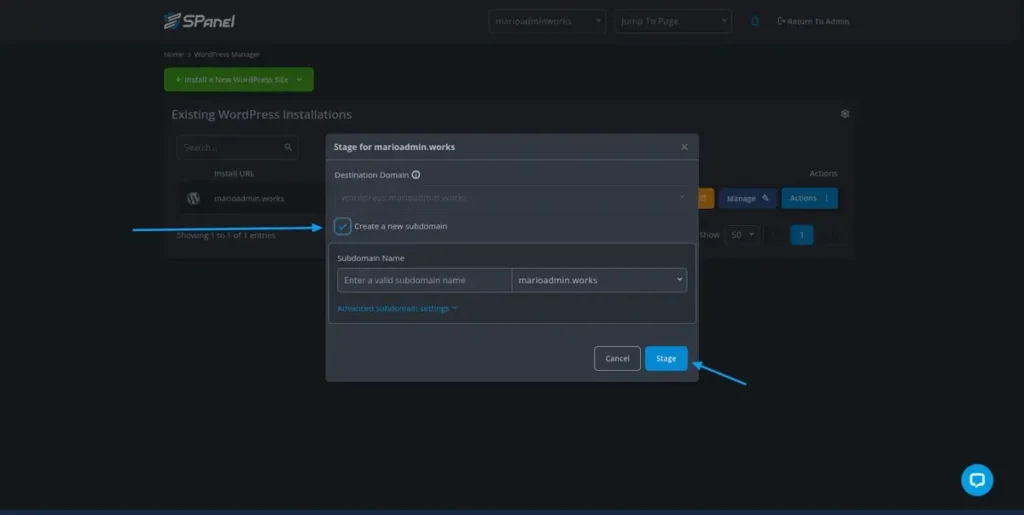Click the Stage for marioadmin.works dialog title
1024x515 pixels.
click(394, 147)
